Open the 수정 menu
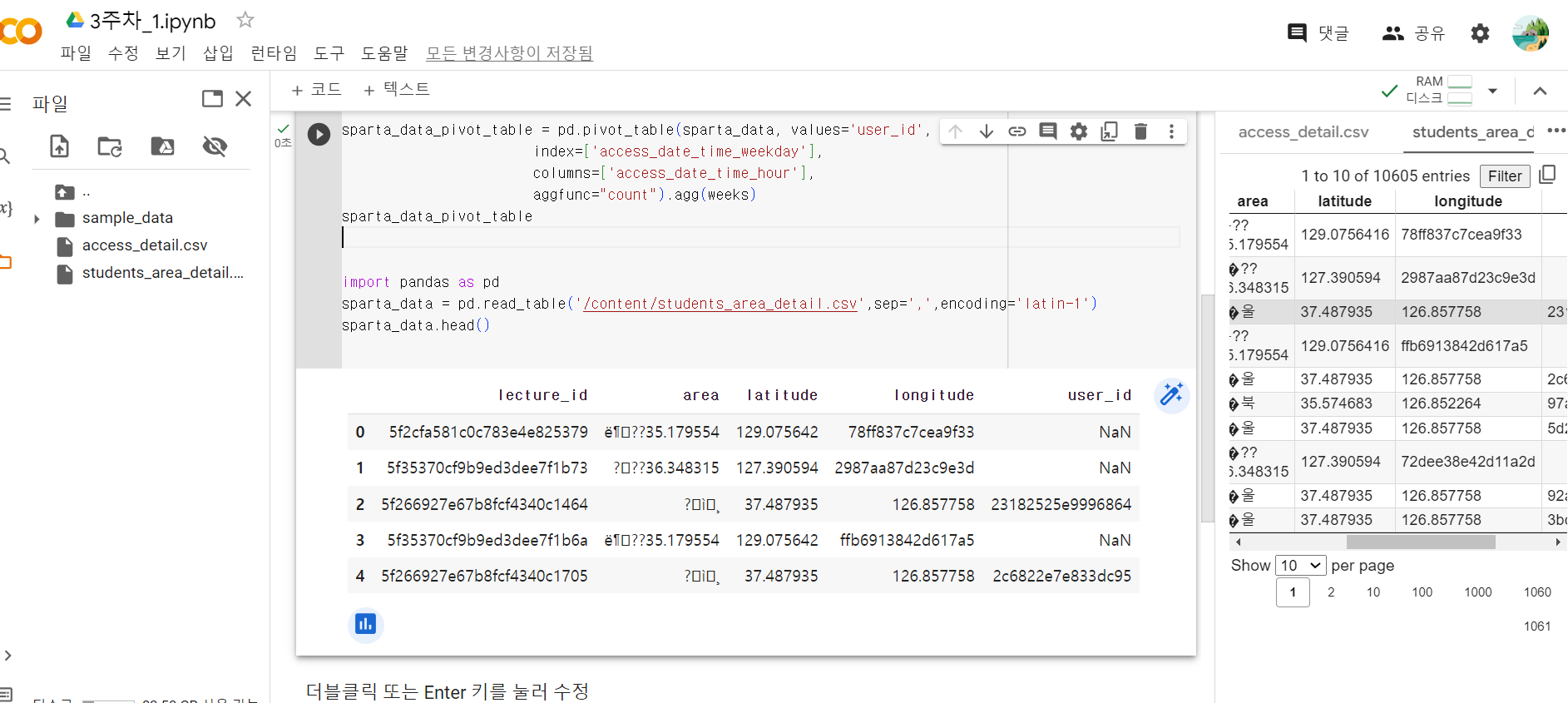This screenshot has width=1568, height=703. pos(123,52)
